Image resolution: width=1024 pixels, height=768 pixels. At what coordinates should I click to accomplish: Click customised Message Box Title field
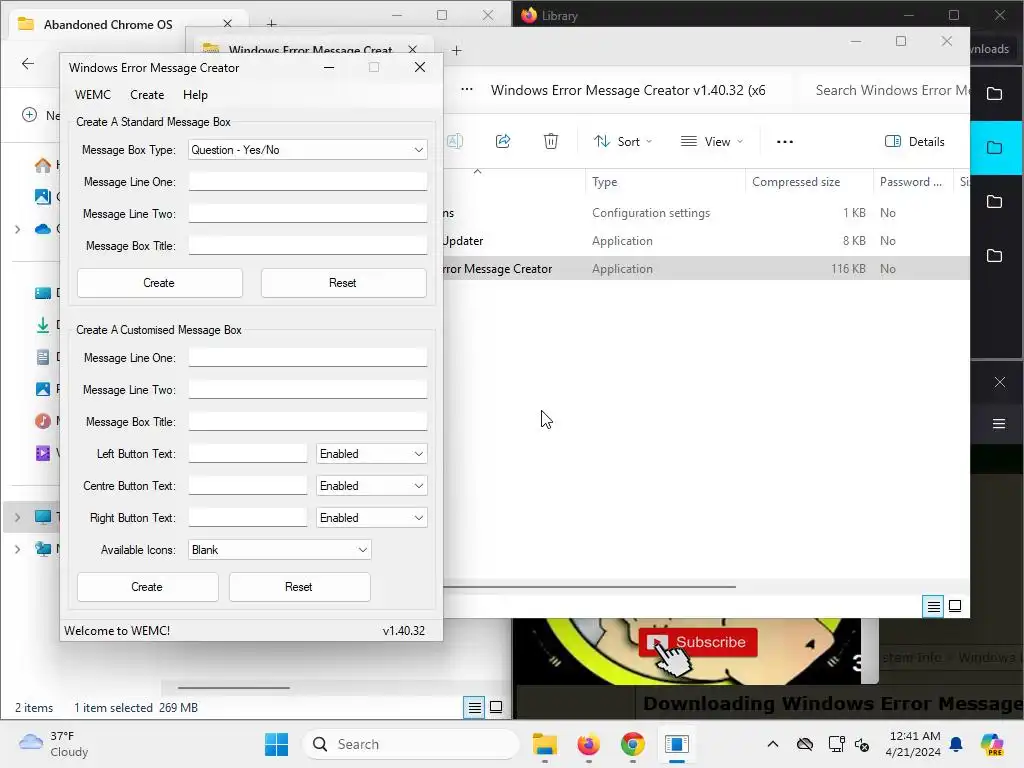point(308,421)
